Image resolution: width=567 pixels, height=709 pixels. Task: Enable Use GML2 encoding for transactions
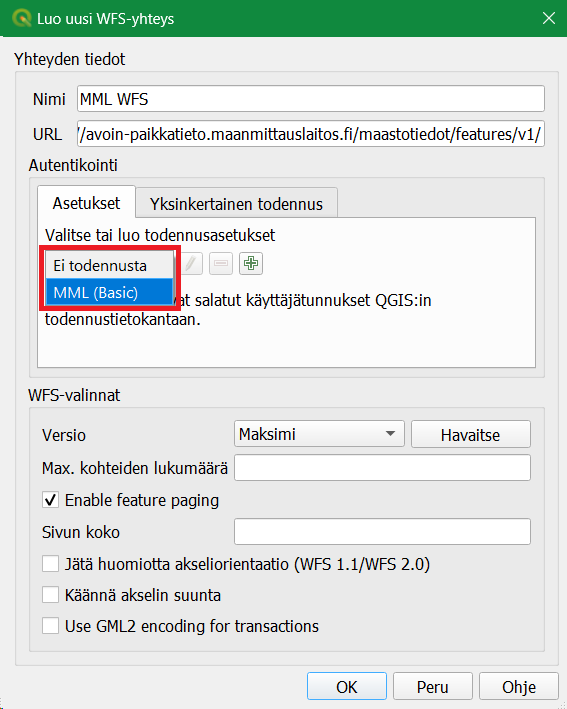tap(51, 626)
